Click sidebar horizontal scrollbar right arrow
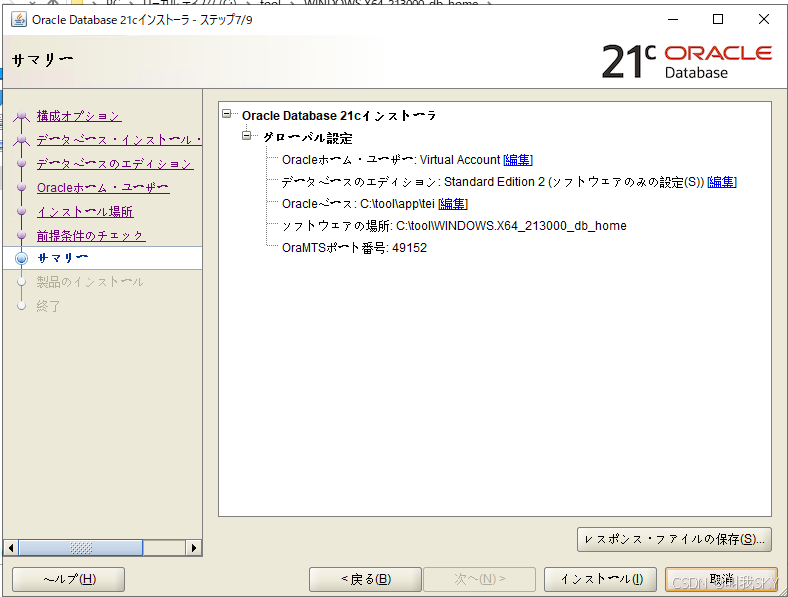This screenshot has width=788, height=597. [x=193, y=548]
